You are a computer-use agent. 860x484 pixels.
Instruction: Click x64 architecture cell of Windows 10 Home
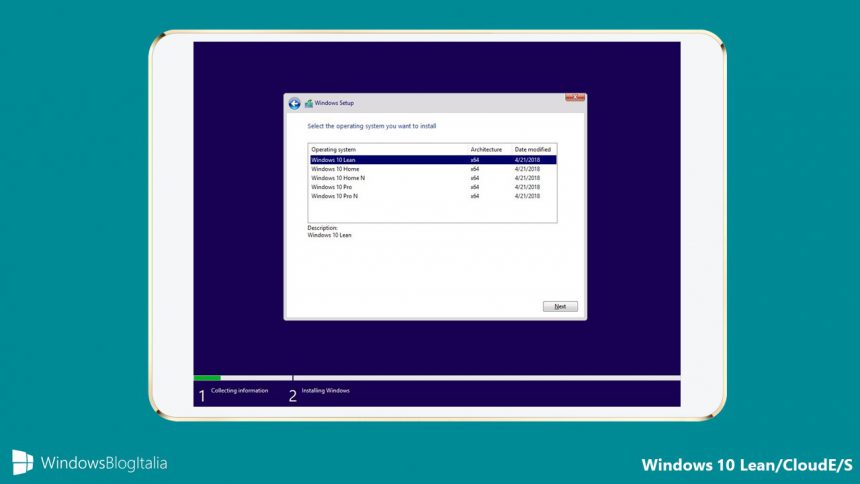[474, 169]
